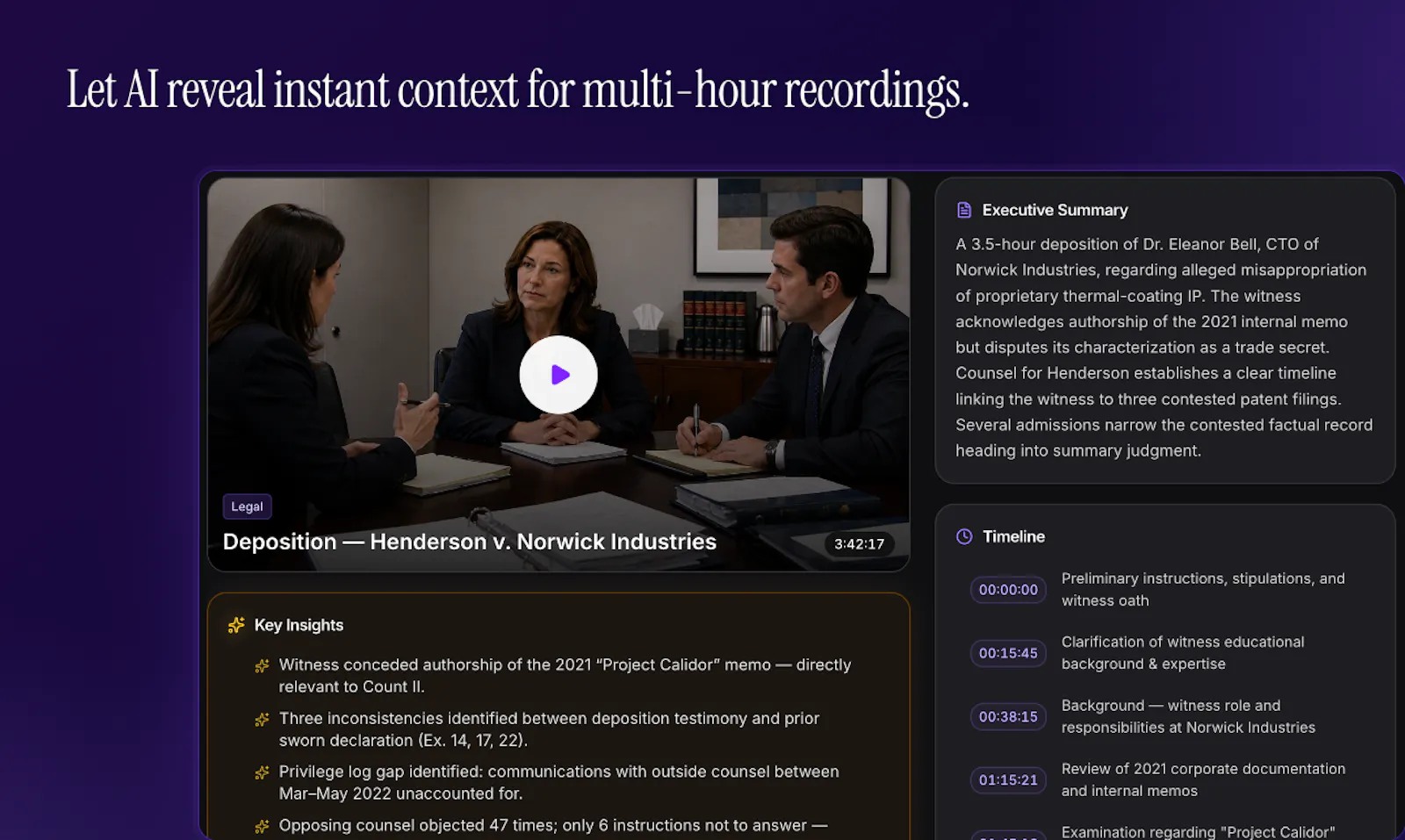Click the Timeline clock icon
1405x840 pixels.
click(964, 536)
